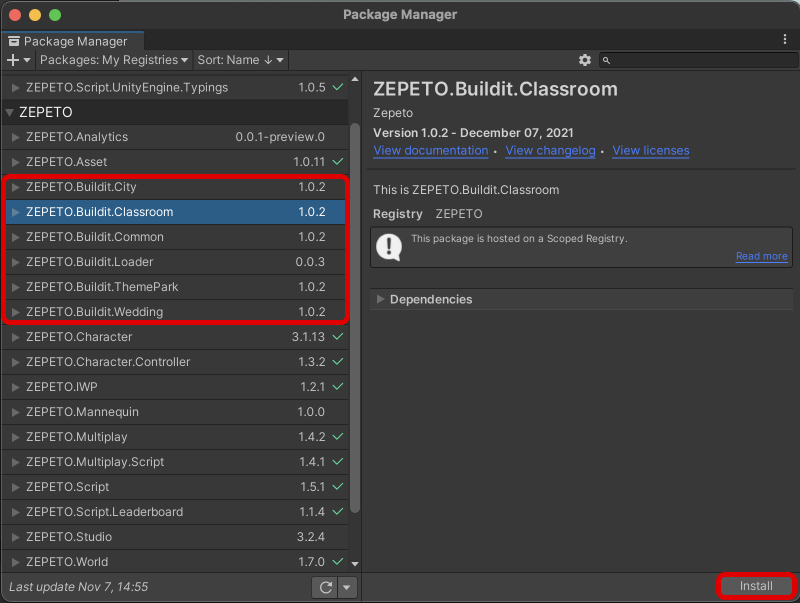
Task: Expand ZEPETO.Studio versions arrow
Action: click(15, 537)
